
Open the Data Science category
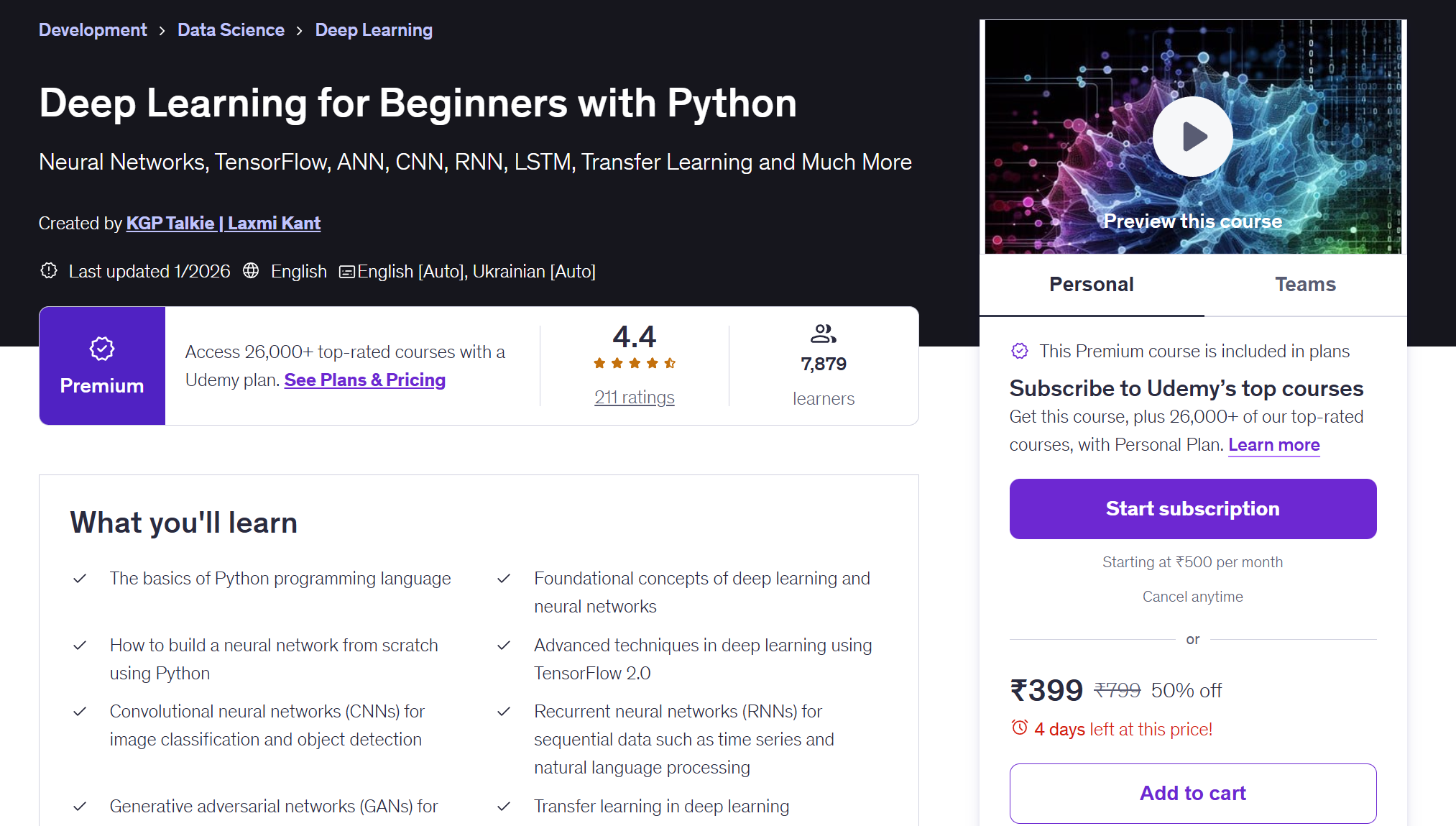[231, 29]
